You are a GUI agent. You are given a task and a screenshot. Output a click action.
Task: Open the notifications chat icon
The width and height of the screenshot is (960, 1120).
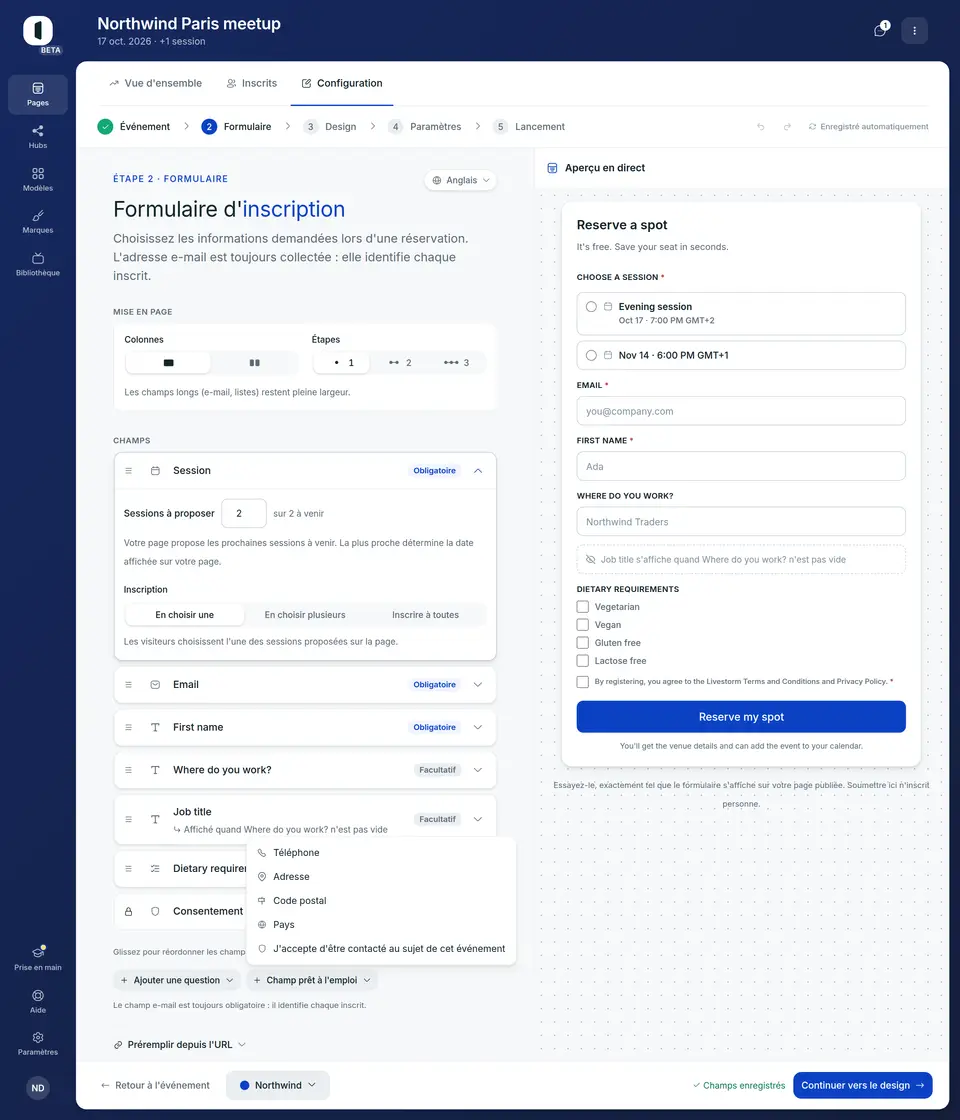click(881, 31)
